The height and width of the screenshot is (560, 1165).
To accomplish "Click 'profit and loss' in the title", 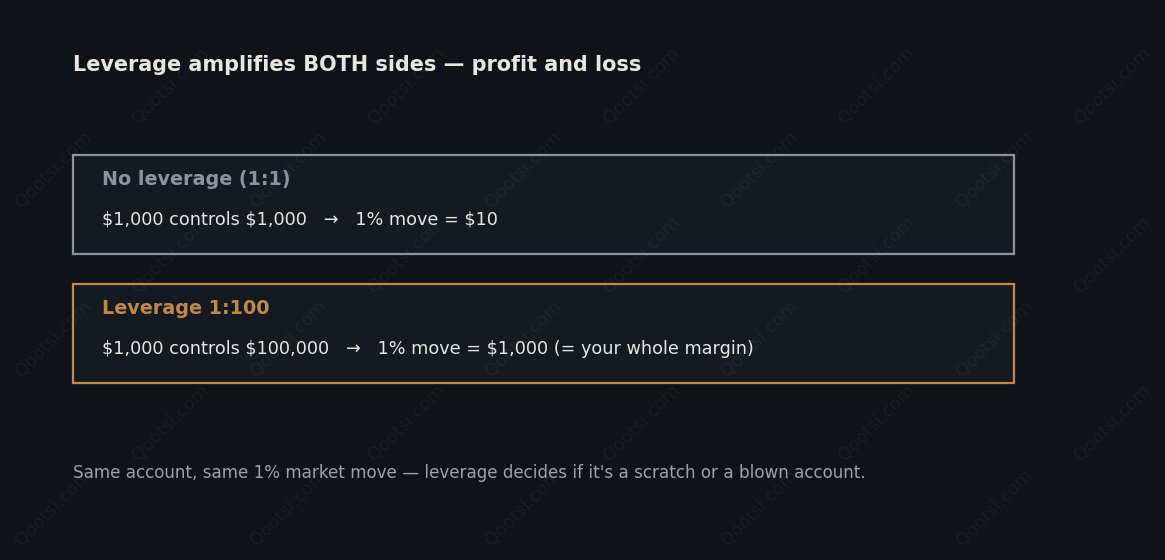I will 556,65.
